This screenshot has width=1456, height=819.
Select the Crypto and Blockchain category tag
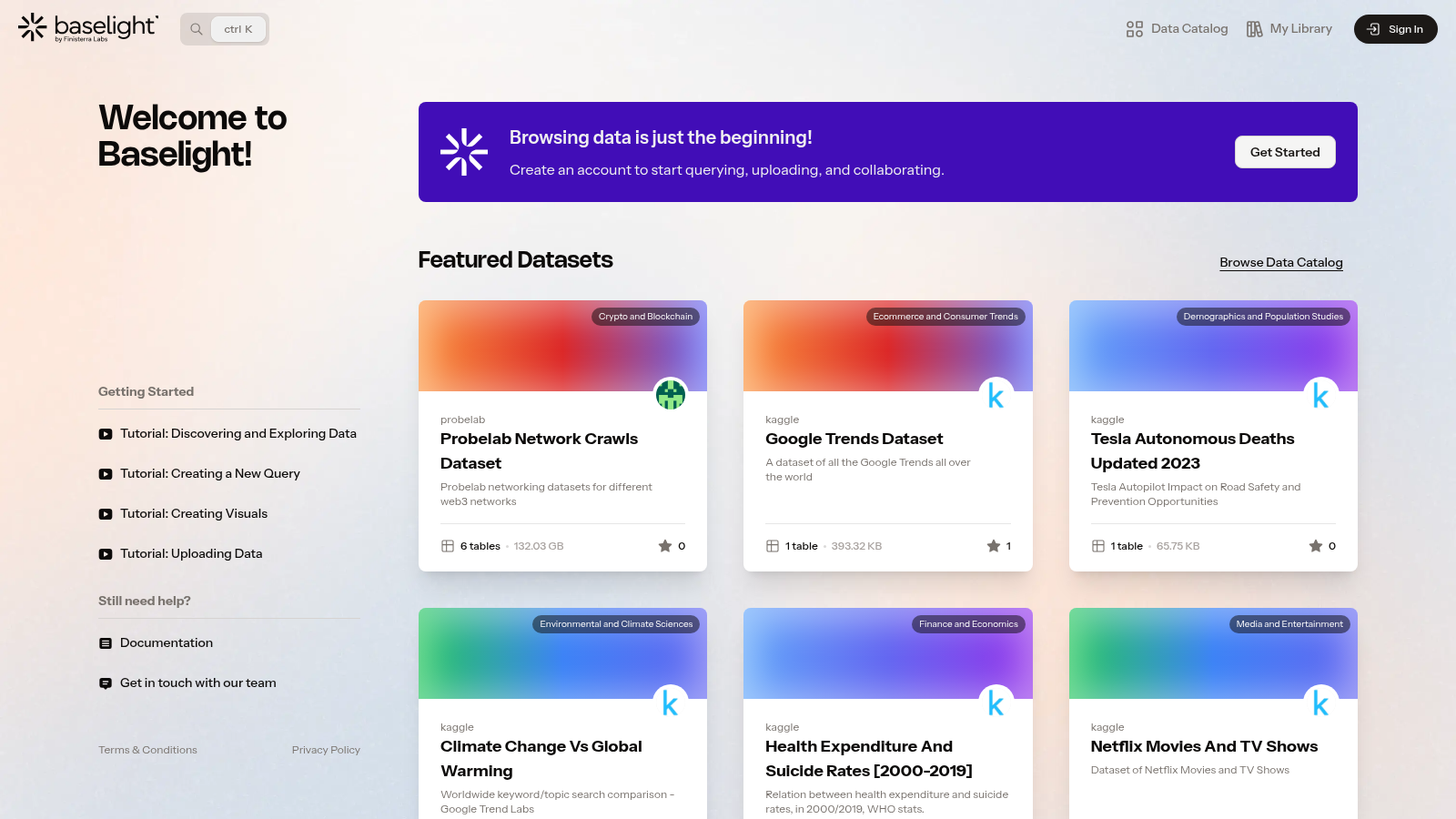click(645, 317)
